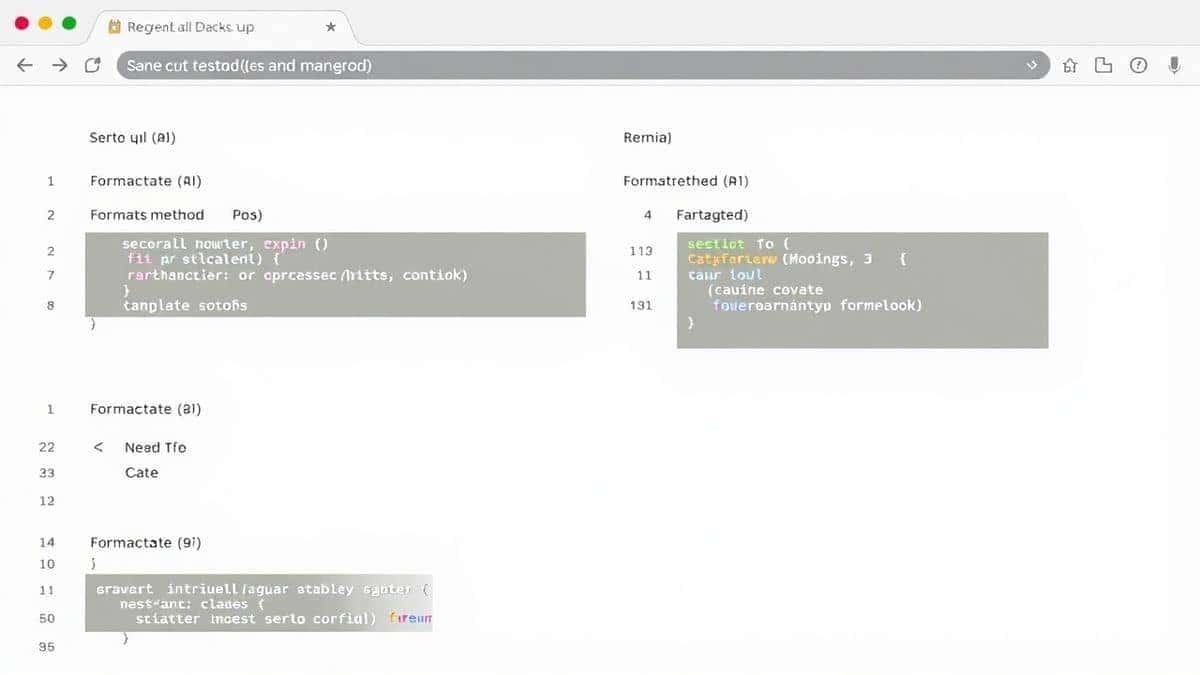Click the Cate link
Screen dimensions: 1200x675
coord(141,472)
